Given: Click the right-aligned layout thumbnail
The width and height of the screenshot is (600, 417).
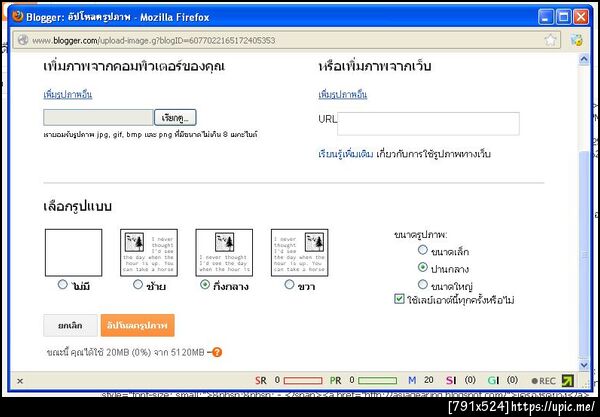Looking at the screenshot, I should click(300, 252).
